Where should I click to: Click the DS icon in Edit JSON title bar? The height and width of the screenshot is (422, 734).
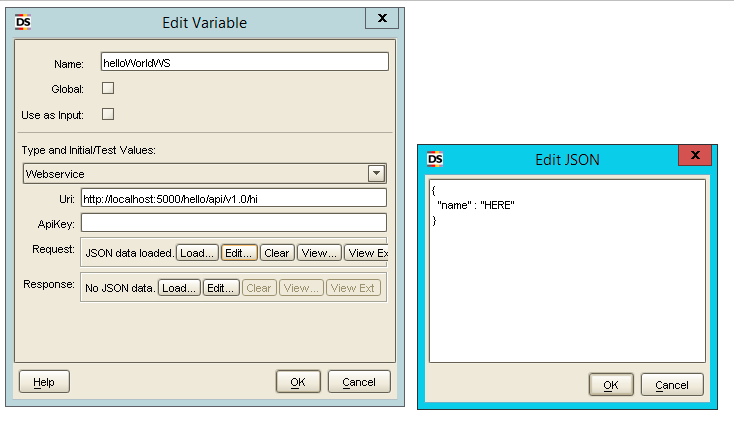point(435,159)
